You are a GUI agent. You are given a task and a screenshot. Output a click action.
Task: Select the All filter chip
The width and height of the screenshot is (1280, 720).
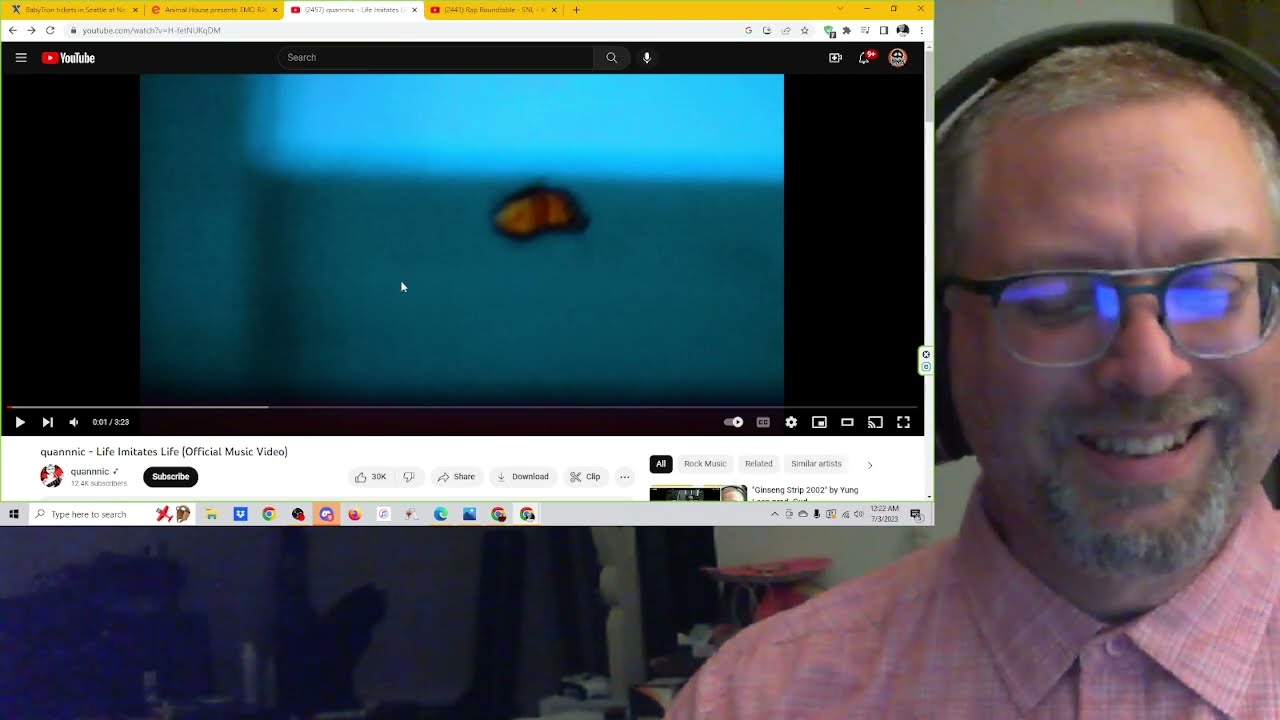[x=661, y=464]
